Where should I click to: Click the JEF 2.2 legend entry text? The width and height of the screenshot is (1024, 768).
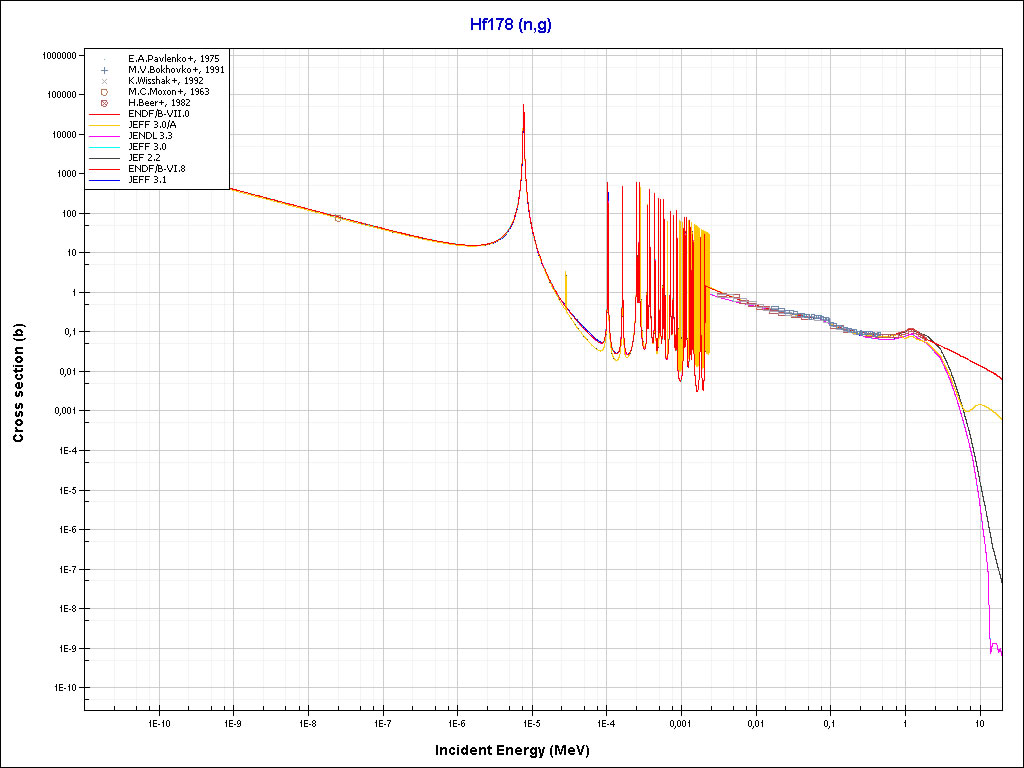click(144, 158)
